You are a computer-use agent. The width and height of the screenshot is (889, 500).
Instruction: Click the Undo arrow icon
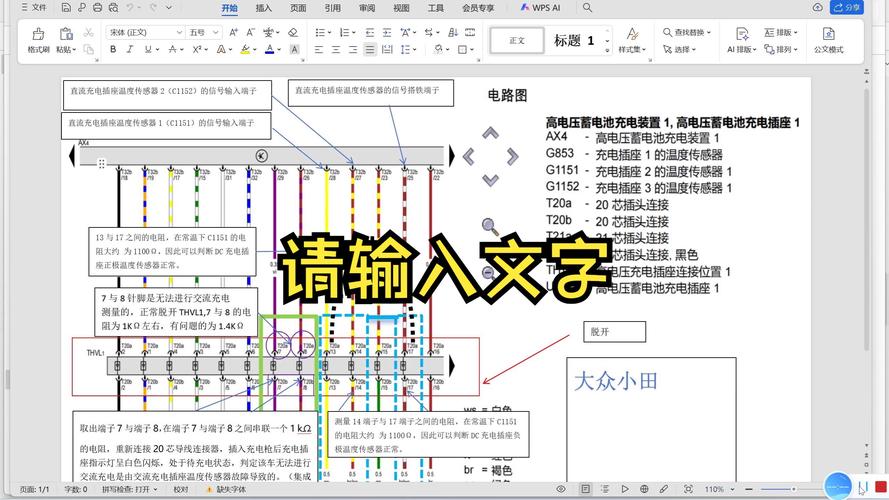click(131, 8)
